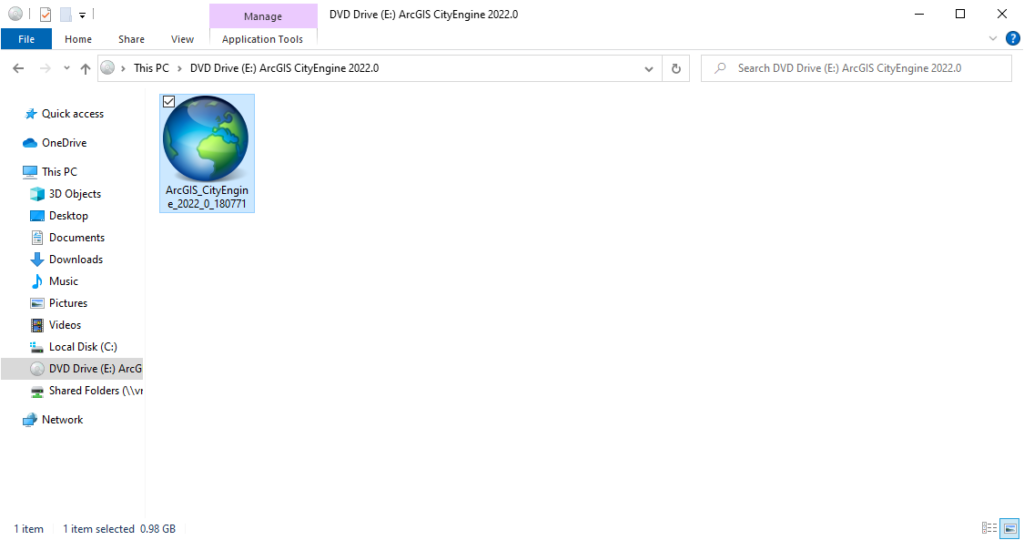Switch to the View ribbon tab
The image size is (1024, 540).
(x=182, y=39)
